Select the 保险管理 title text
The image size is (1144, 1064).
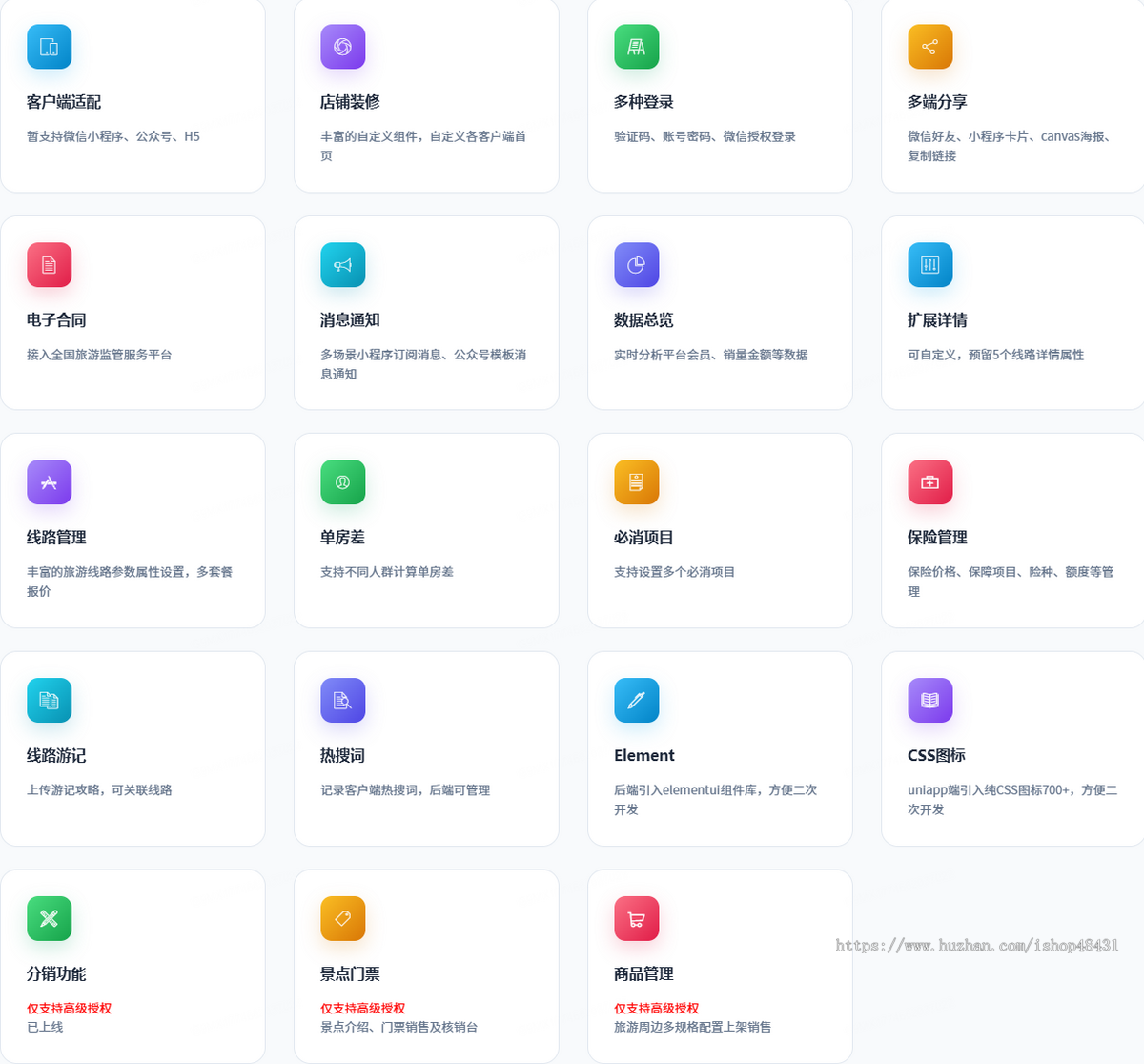click(x=937, y=538)
